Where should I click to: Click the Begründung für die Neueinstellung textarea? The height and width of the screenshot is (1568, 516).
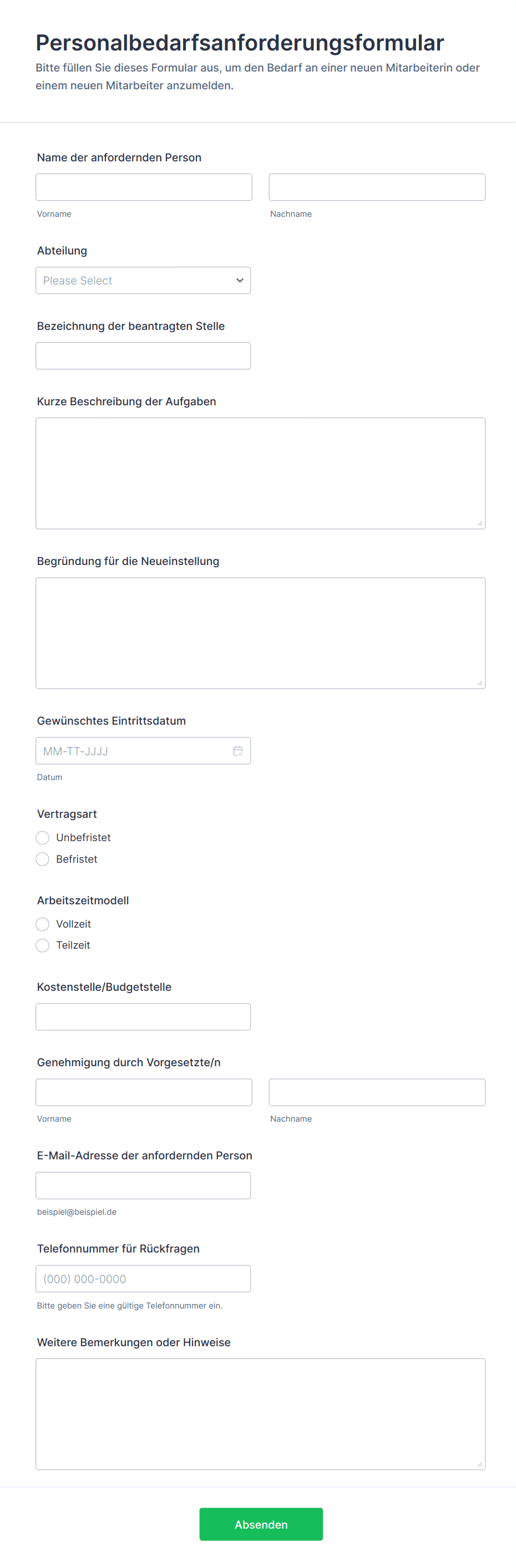click(x=260, y=633)
